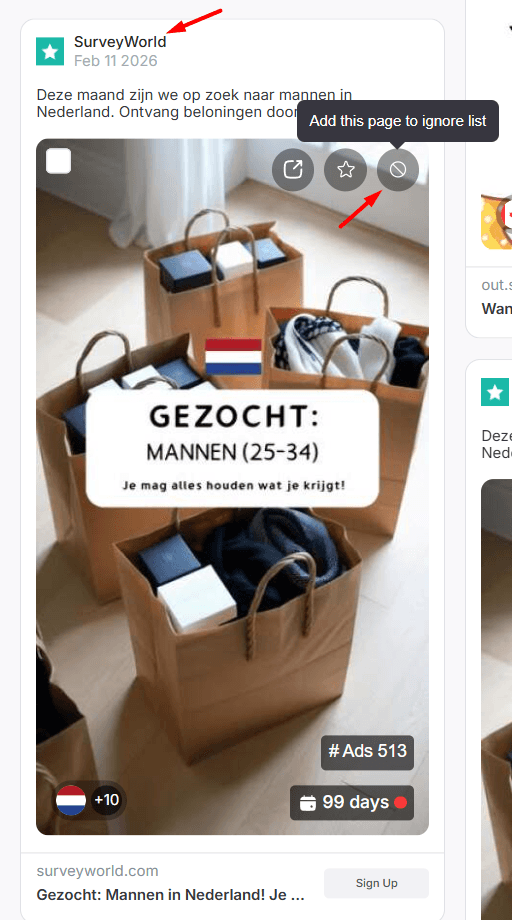Click green star logo on second card

coord(495,392)
